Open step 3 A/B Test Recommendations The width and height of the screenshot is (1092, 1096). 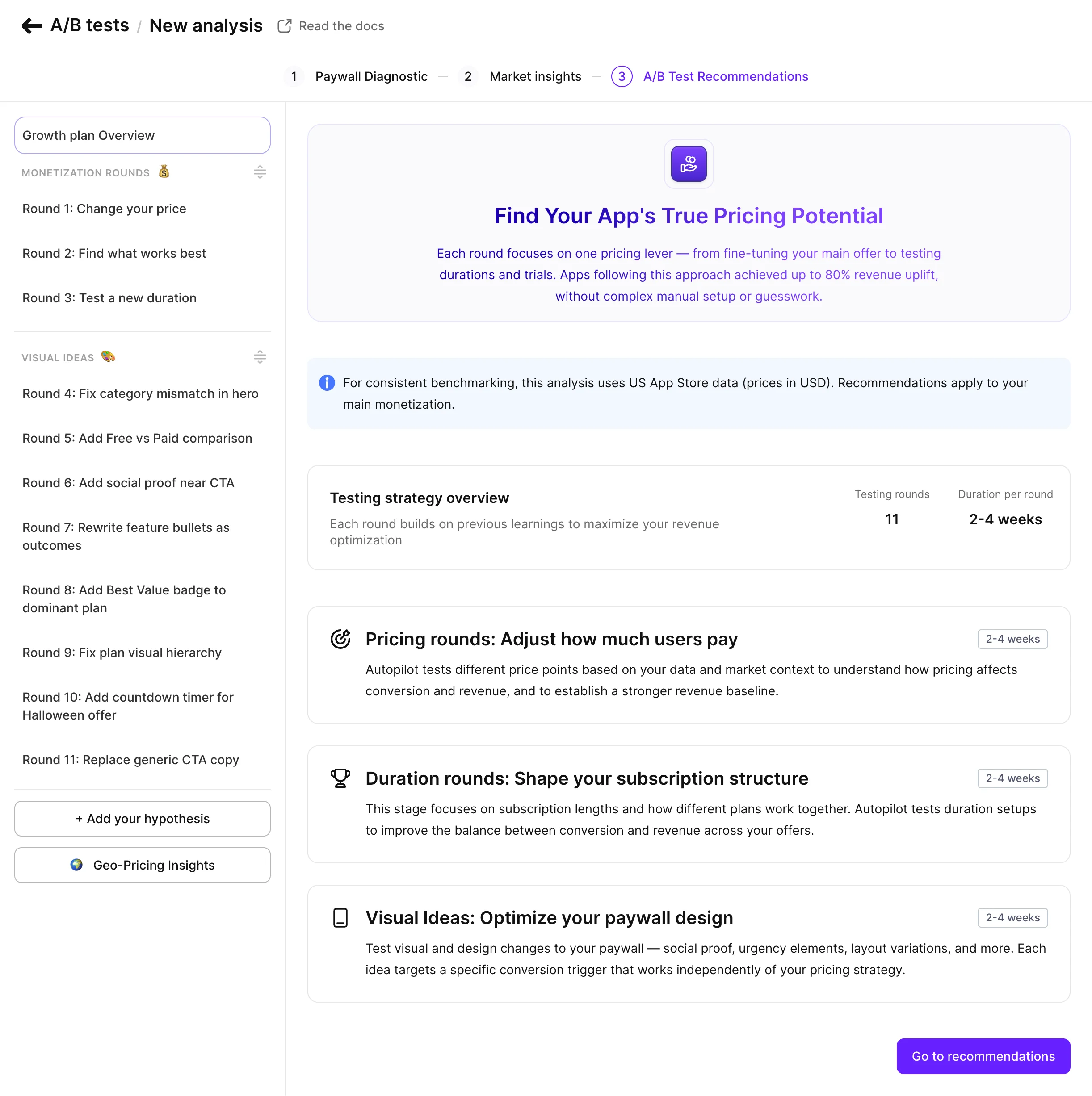725,76
